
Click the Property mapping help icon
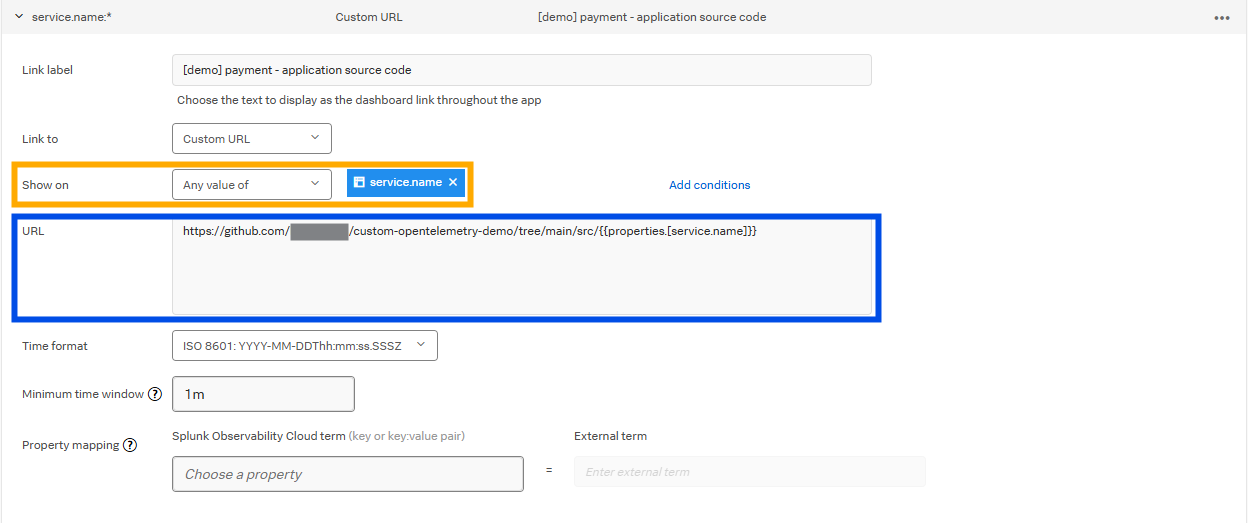point(130,445)
